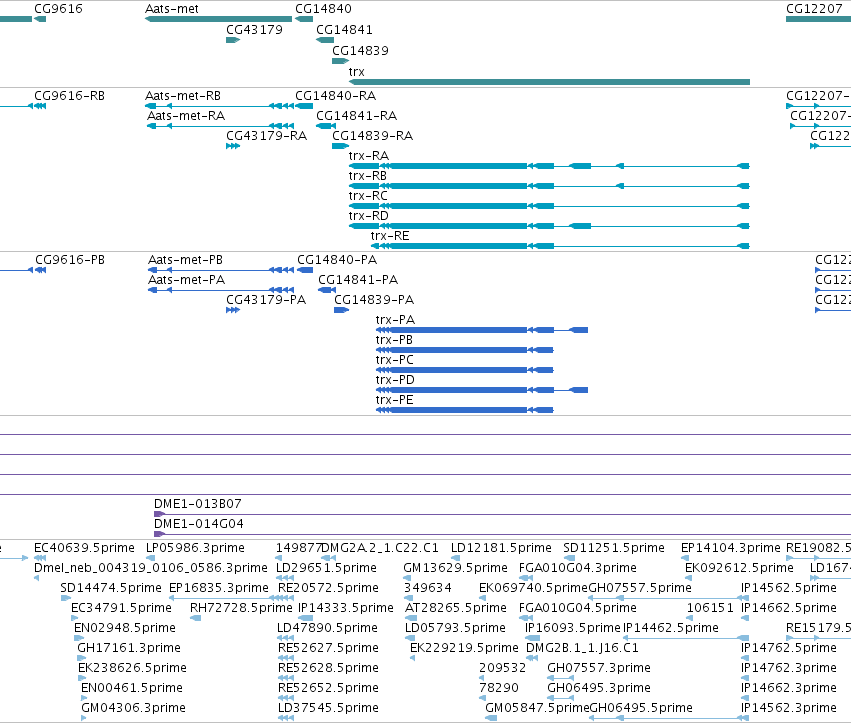
Task: Select EST EN02948.5prime
Action: (125, 628)
